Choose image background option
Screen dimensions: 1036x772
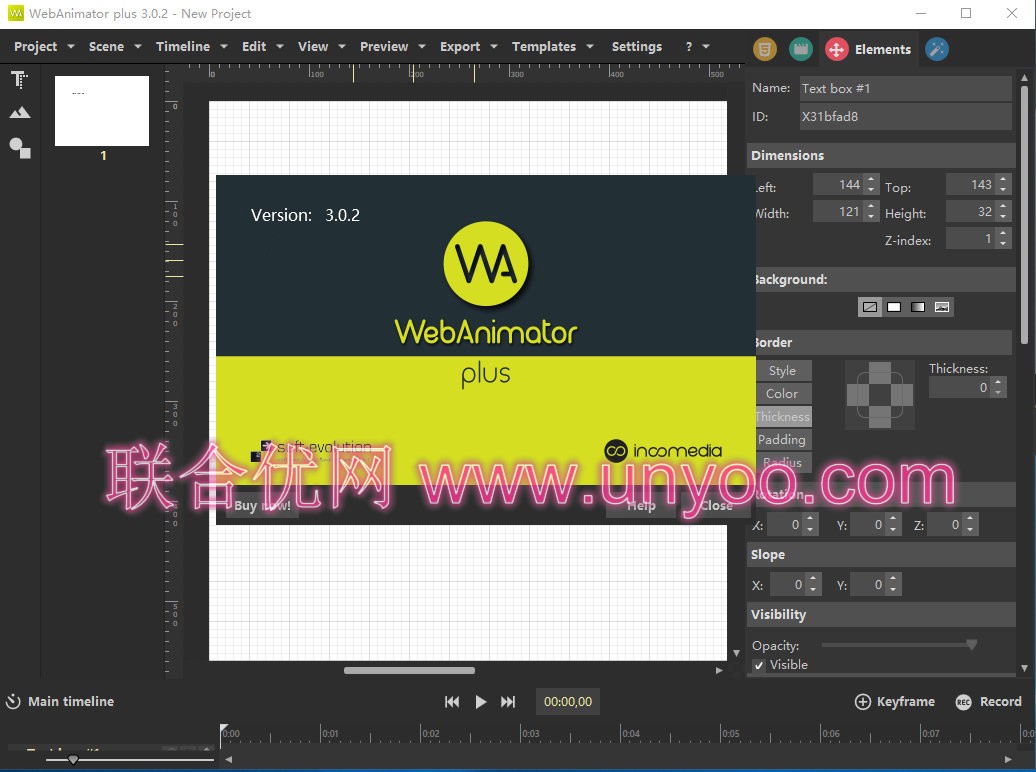942,307
